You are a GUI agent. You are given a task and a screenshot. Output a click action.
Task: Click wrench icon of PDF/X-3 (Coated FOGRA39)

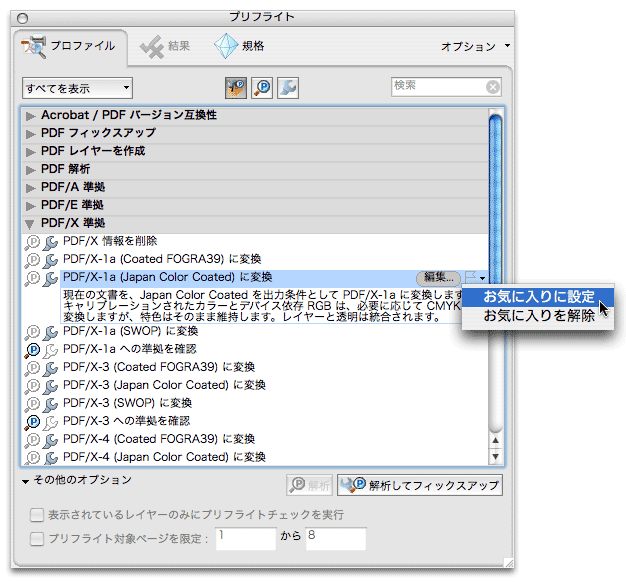click(x=50, y=368)
